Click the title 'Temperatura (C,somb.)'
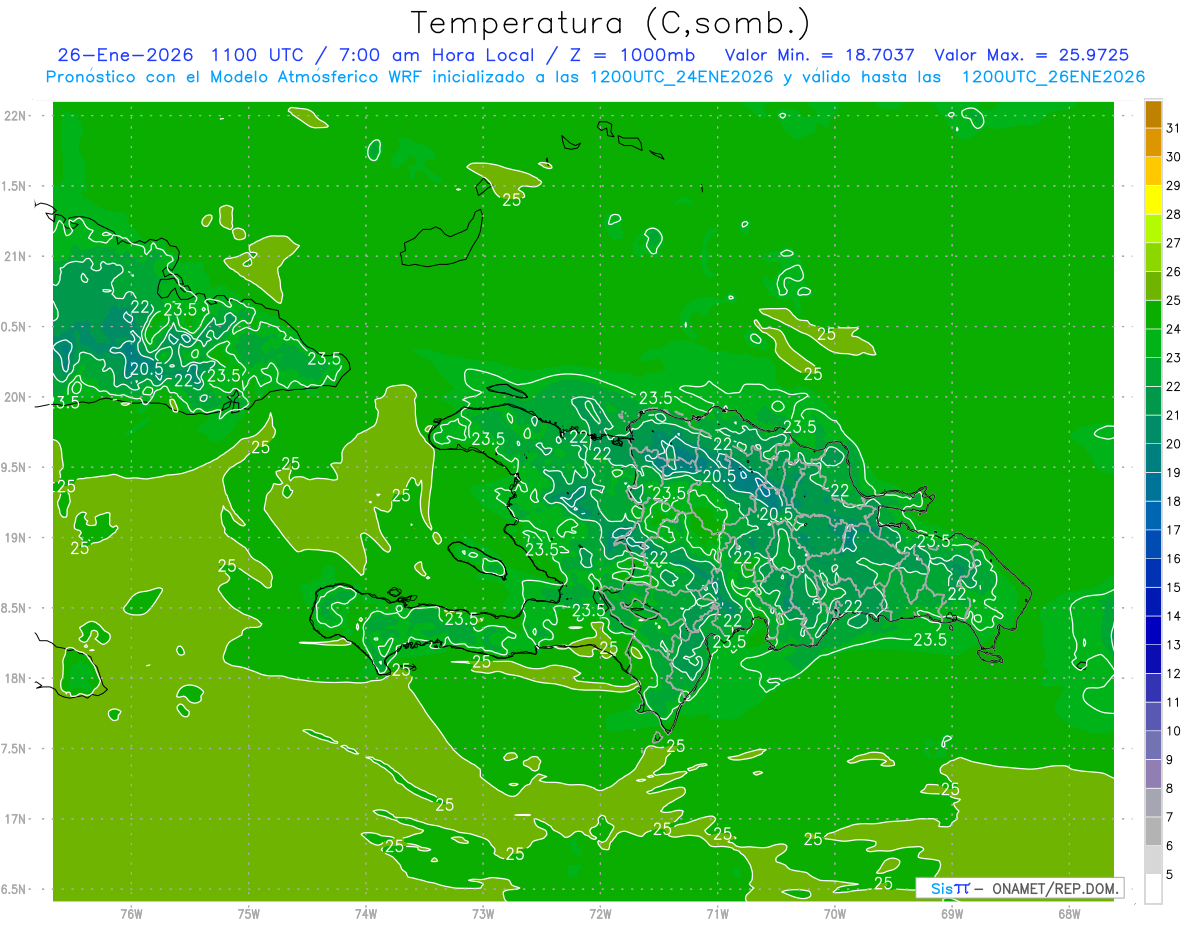Viewport: 1200px width, 927px height. (x=611, y=23)
